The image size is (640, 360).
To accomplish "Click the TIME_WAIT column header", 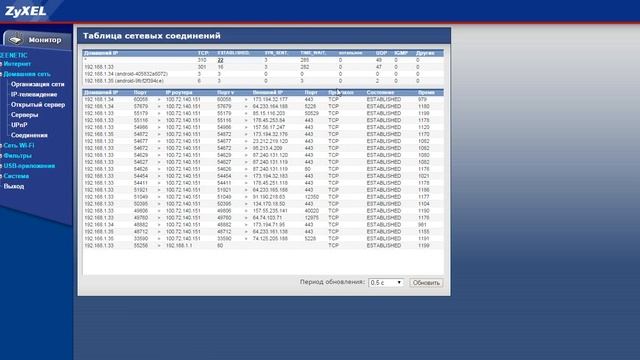I will coord(313,53).
